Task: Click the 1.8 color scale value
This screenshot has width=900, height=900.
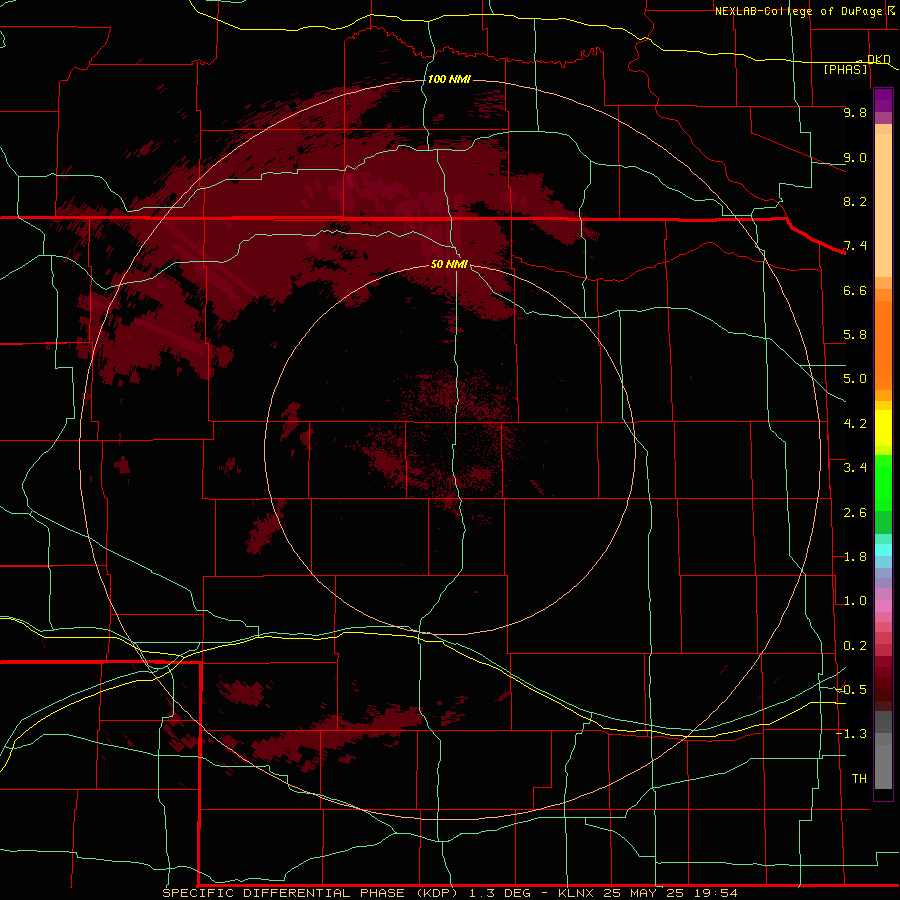Action: tap(855, 557)
